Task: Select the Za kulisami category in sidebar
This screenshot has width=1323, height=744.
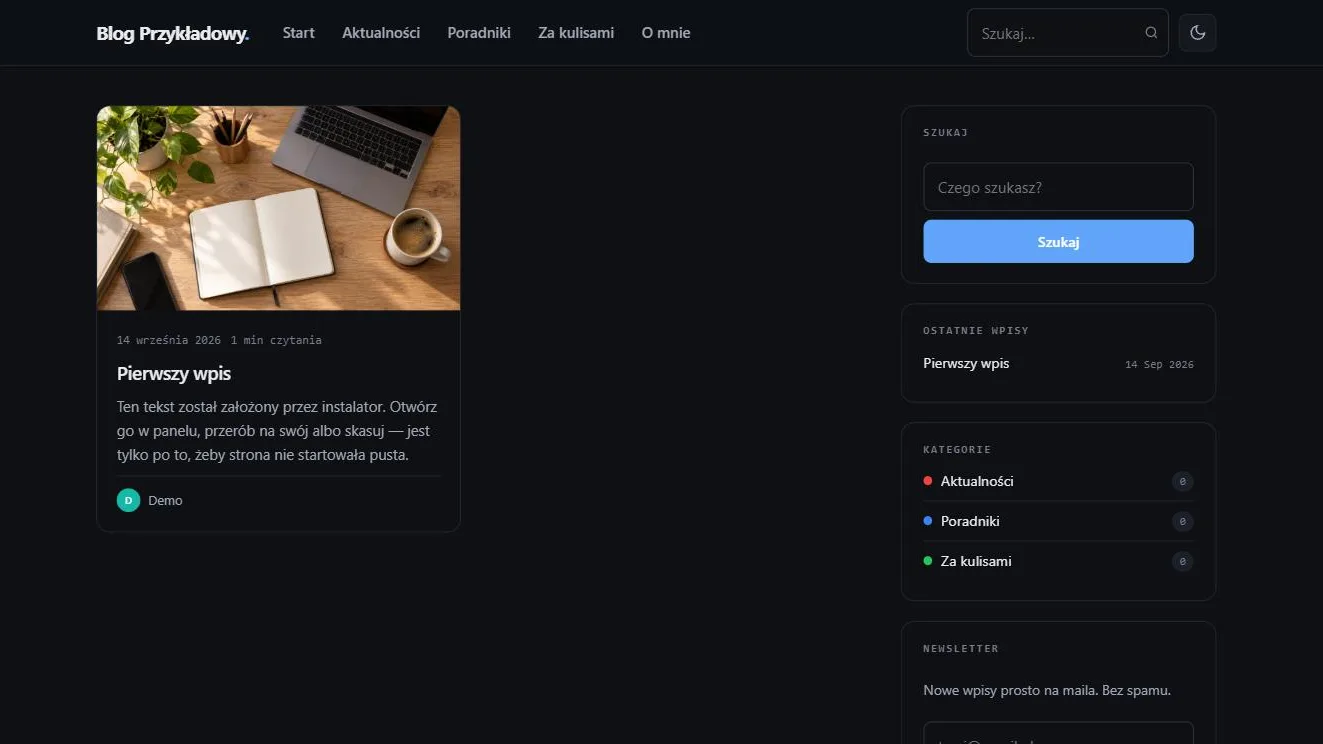Action: 976,561
